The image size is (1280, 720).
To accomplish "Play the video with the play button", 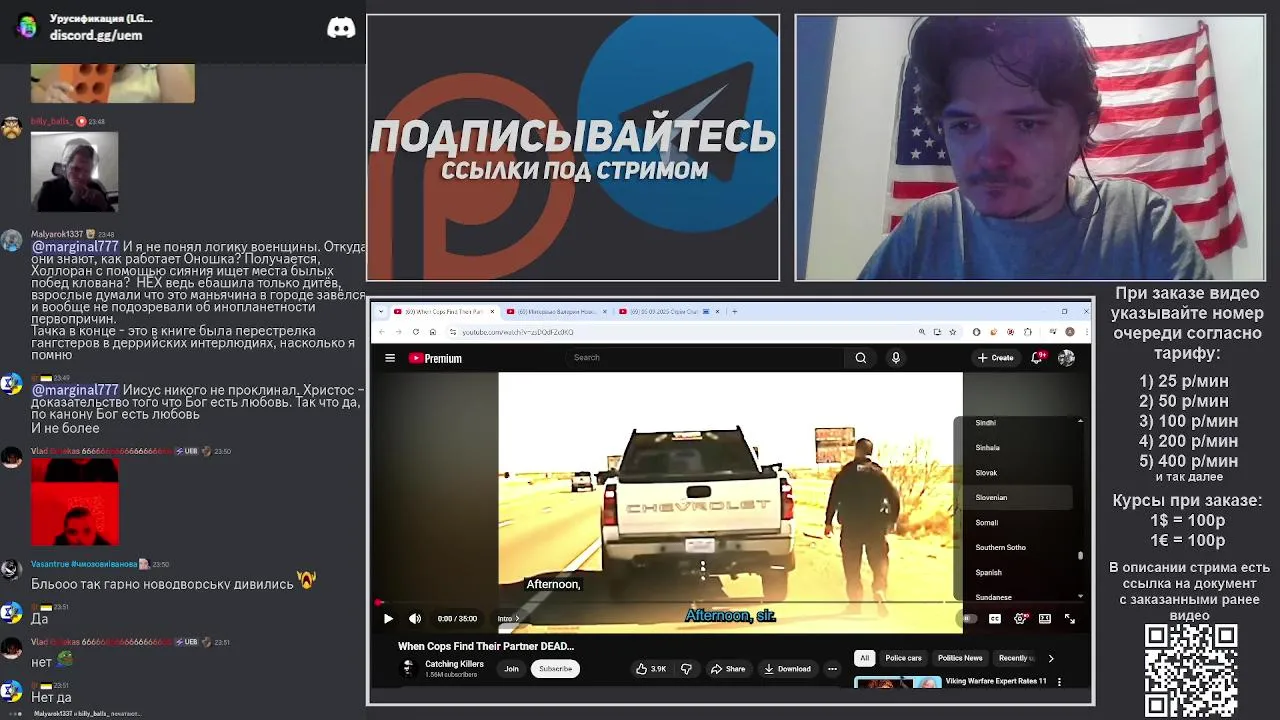I will 388,618.
